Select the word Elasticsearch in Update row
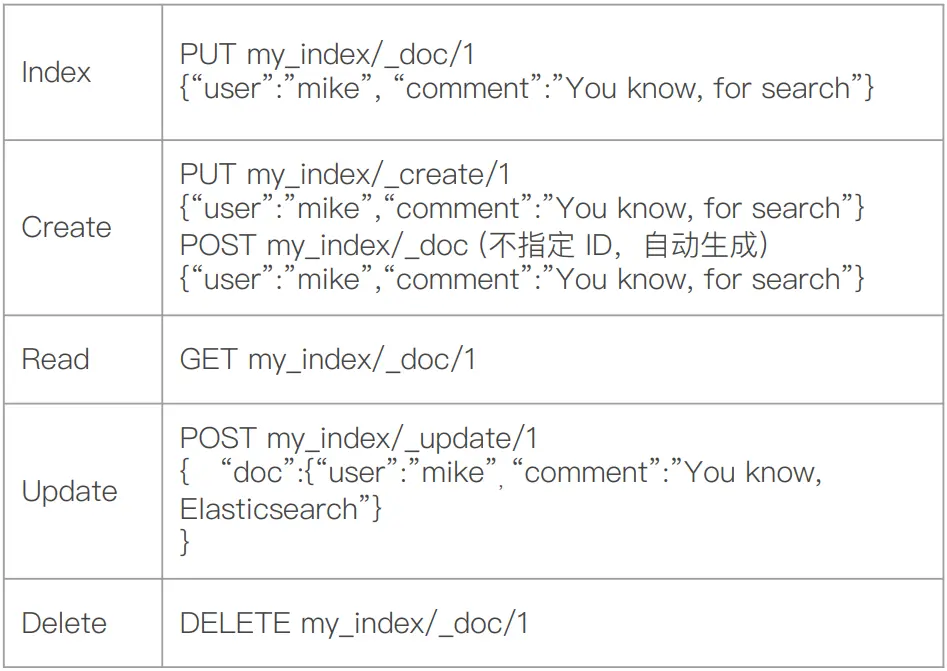 tap(269, 509)
